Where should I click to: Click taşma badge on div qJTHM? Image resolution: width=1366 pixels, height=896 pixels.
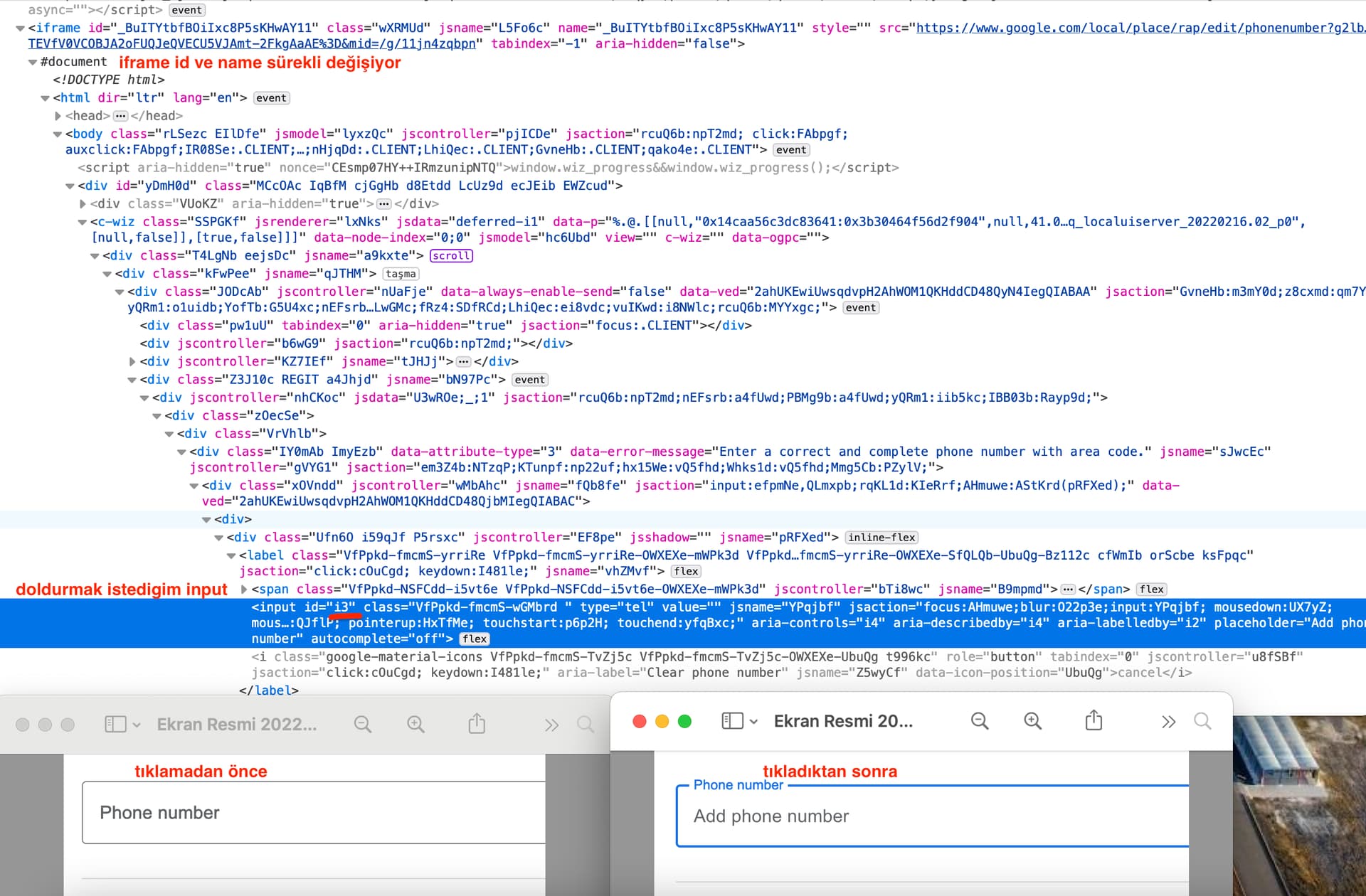[x=401, y=274]
